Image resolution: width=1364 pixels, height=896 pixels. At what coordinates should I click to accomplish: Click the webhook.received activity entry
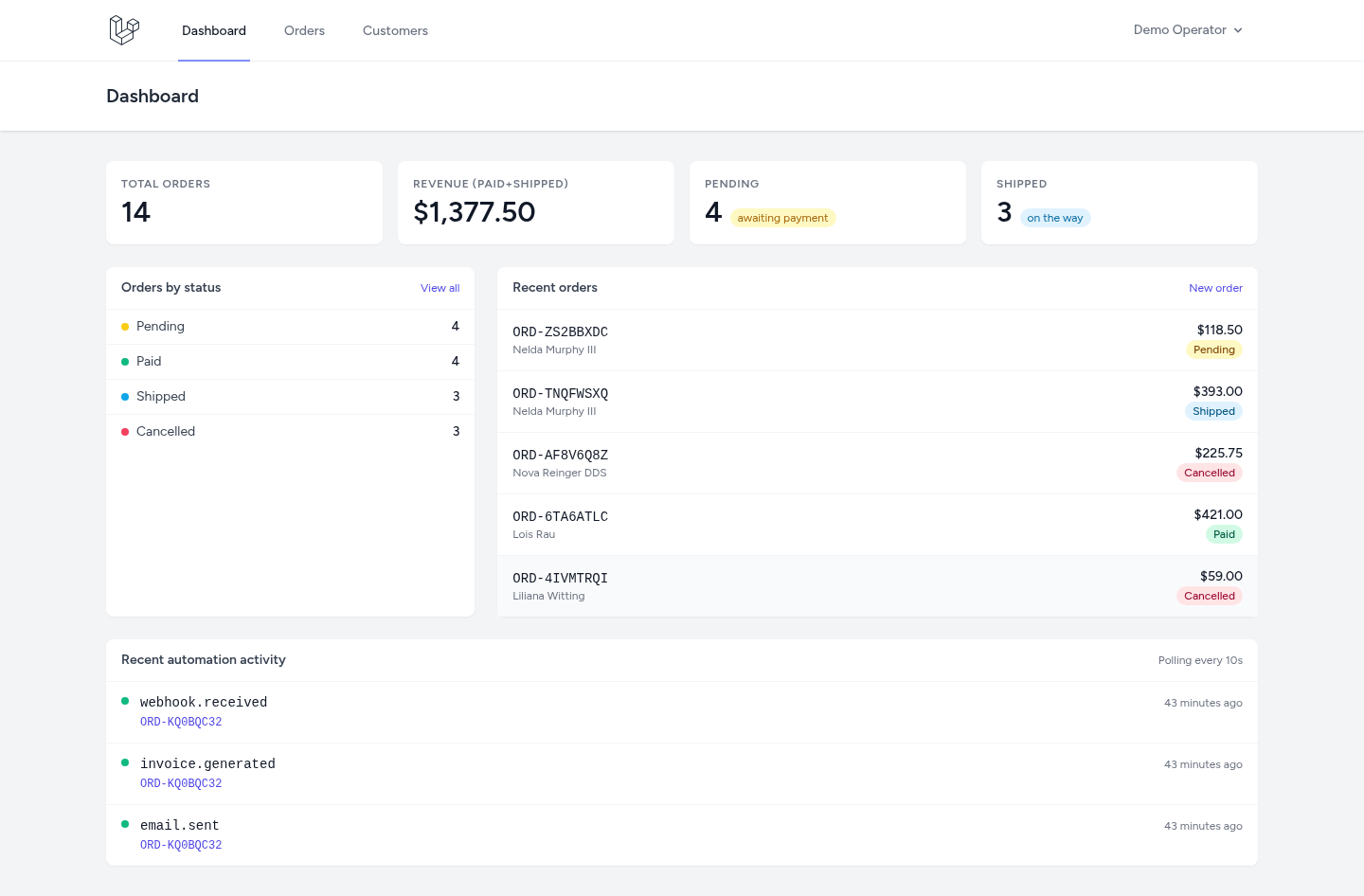(682, 712)
